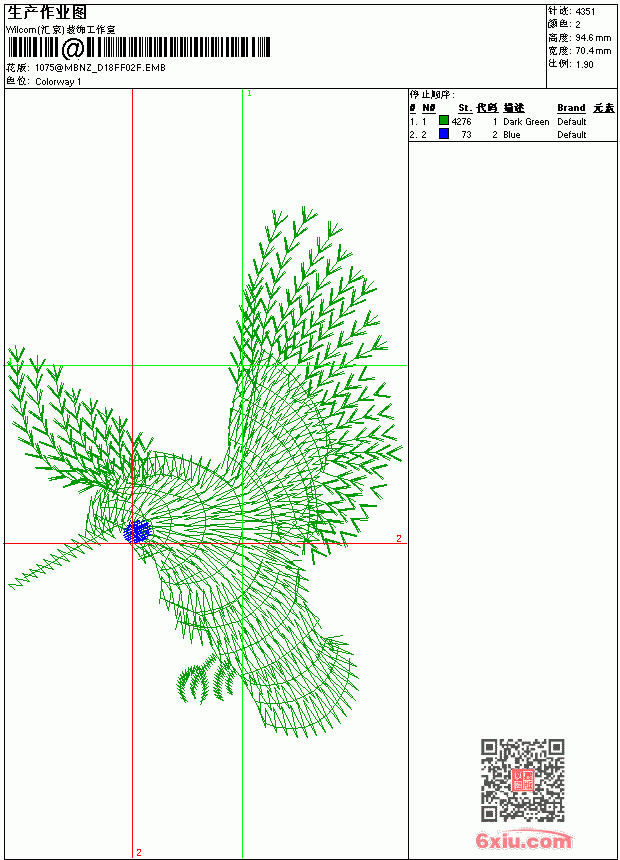This screenshot has width=620, height=860.
Task: Click the Brand column header
Action: pos(571,108)
